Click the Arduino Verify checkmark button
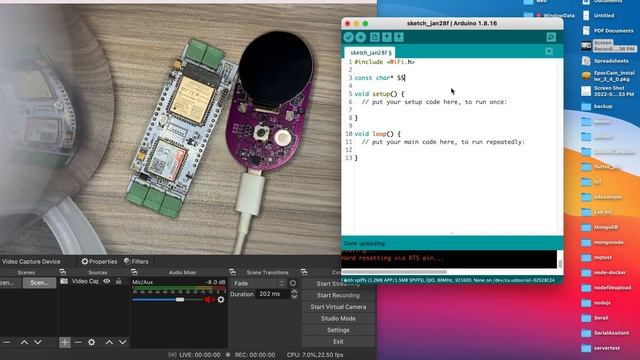Image resolution: width=640 pixels, height=360 pixels. click(348, 37)
